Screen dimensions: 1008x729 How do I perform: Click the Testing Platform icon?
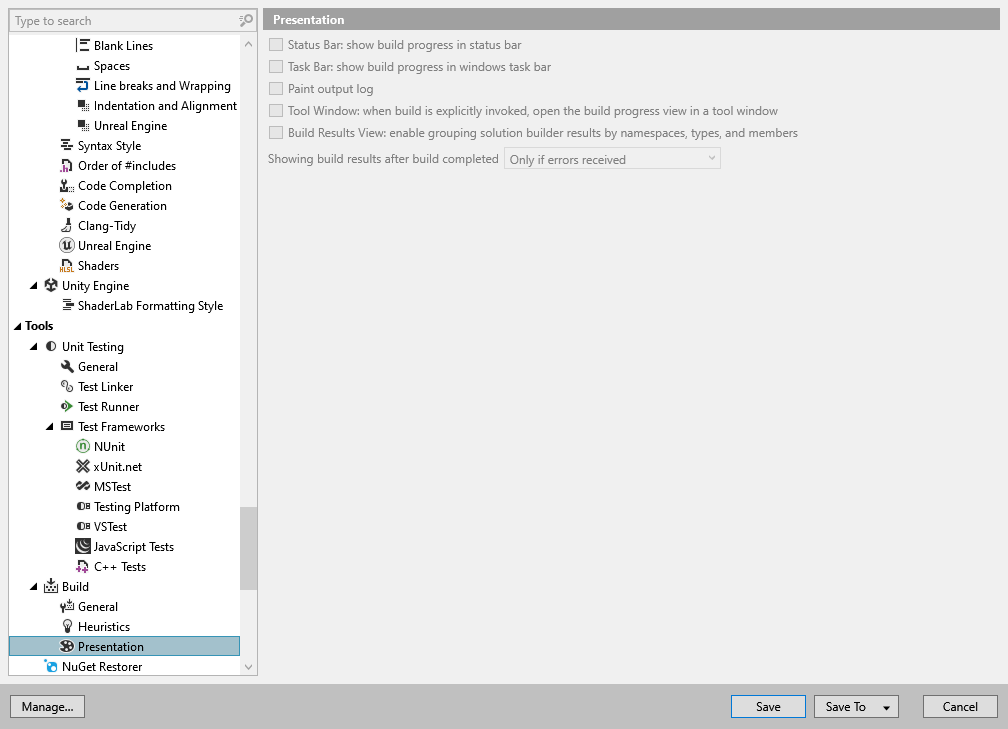[x=83, y=507]
